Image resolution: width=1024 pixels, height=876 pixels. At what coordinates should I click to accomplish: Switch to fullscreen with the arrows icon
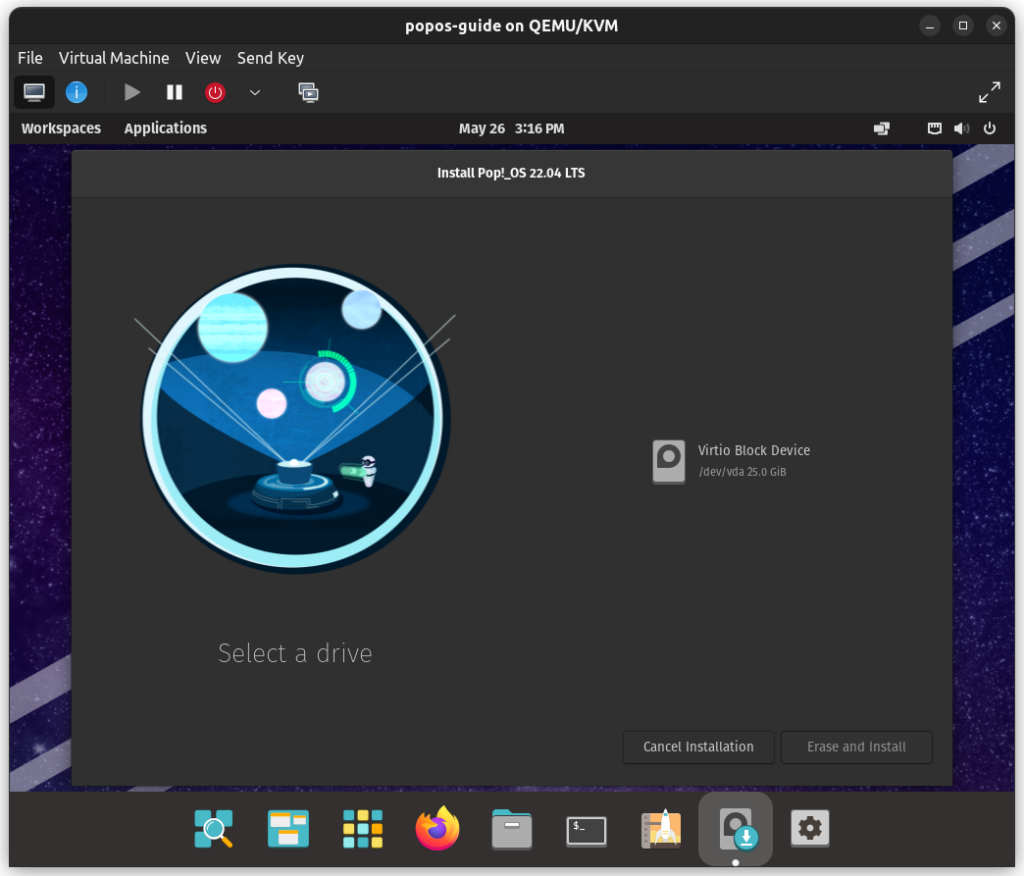(989, 92)
